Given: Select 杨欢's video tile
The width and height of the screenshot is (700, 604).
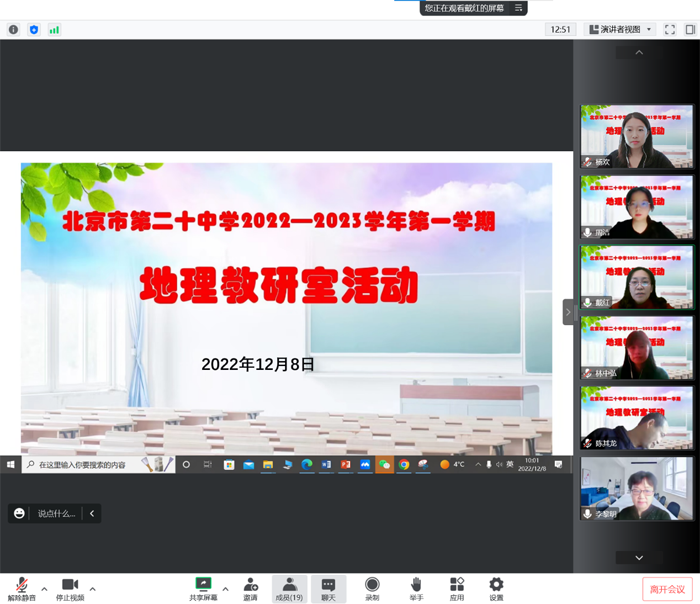Looking at the screenshot, I should tap(637, 137).
